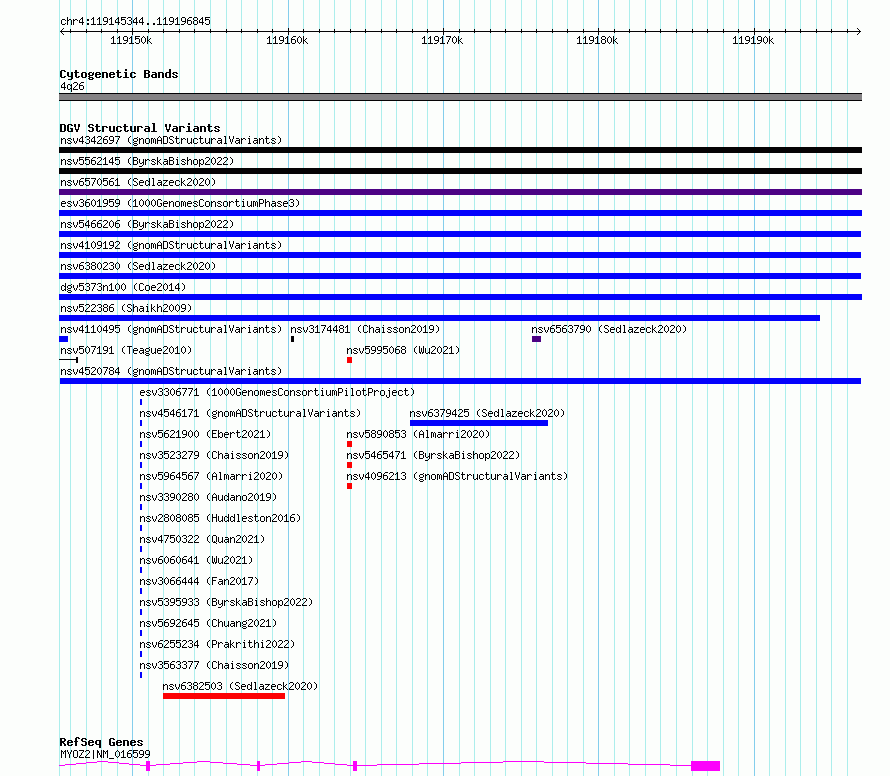Click the nsv4342697 gnomAD variant label

(x=171, y=140)
